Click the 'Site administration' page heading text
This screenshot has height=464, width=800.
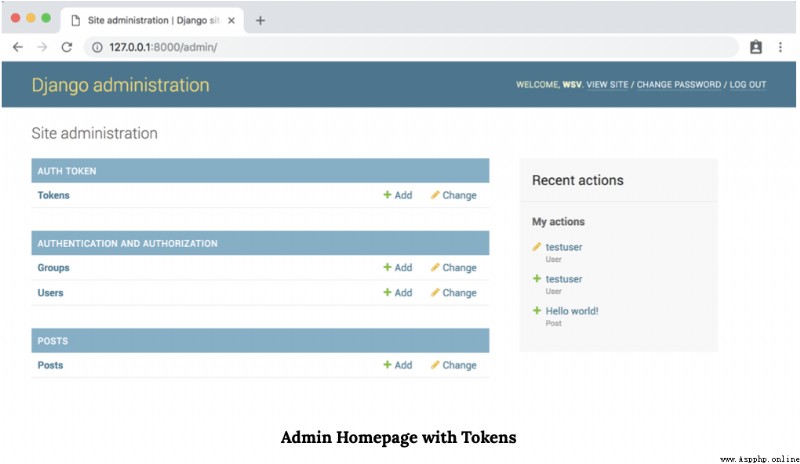[94, 133]
